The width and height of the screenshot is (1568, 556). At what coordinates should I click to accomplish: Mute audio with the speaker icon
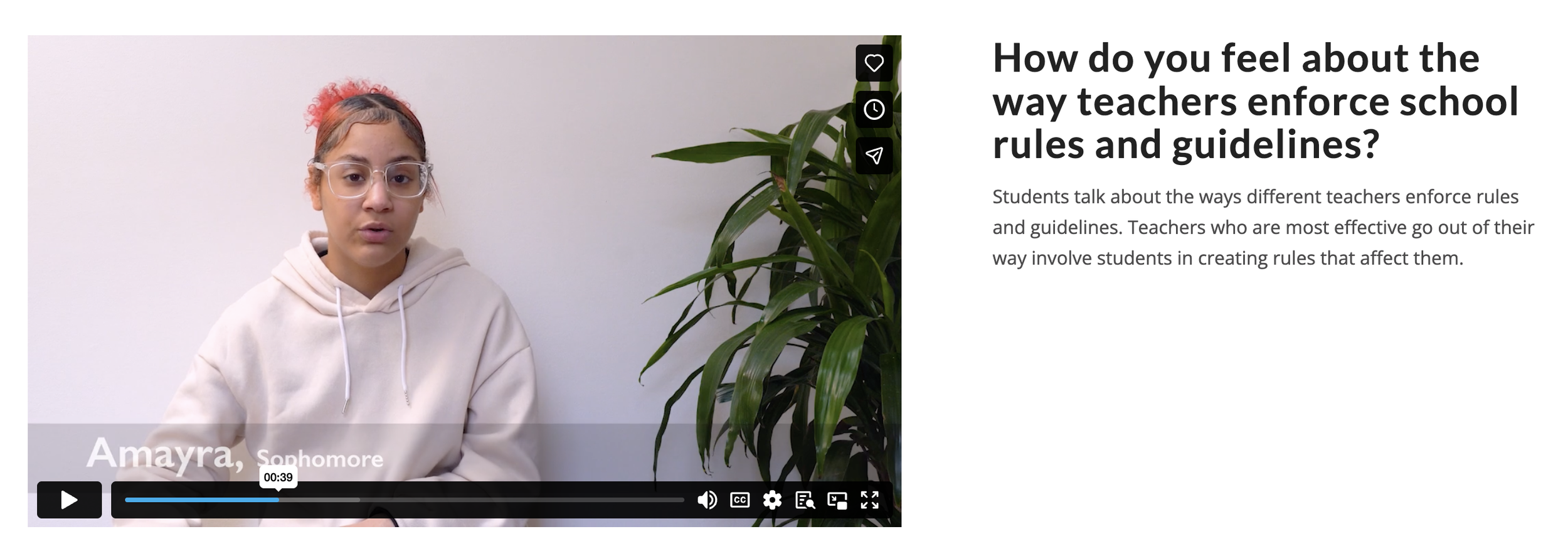707,500
